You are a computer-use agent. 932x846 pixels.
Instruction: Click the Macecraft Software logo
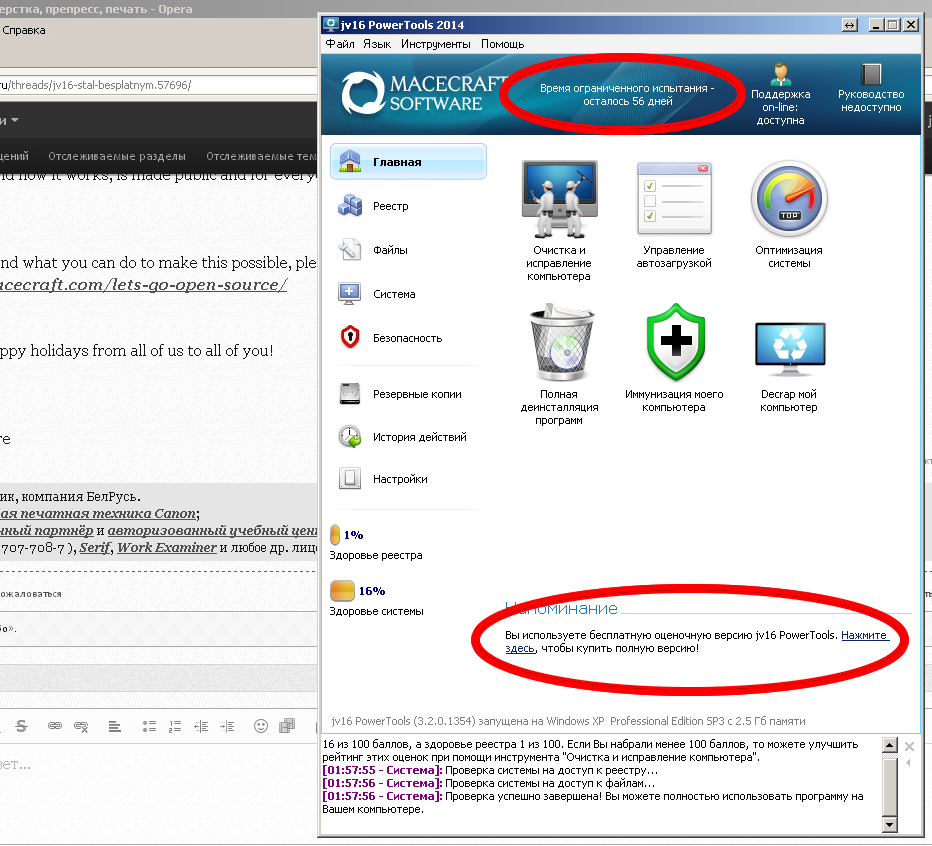point(421,93)
